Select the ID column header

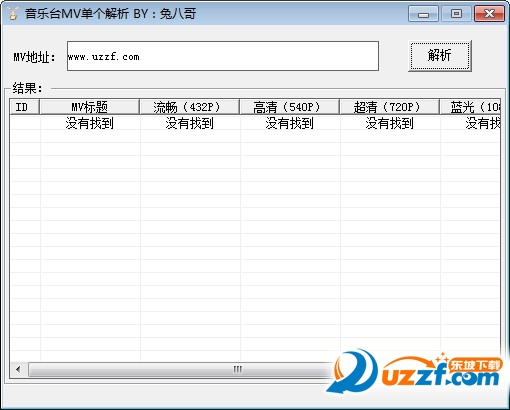pyautogui.click(x=24, y=107)
